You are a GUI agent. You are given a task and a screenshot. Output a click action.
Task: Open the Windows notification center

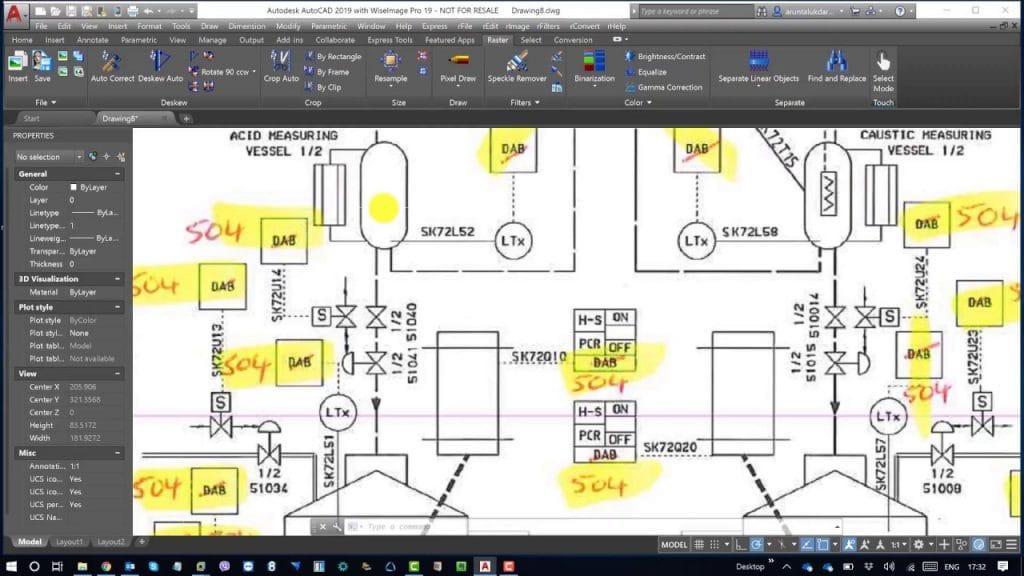click(x=1002, y=566)
